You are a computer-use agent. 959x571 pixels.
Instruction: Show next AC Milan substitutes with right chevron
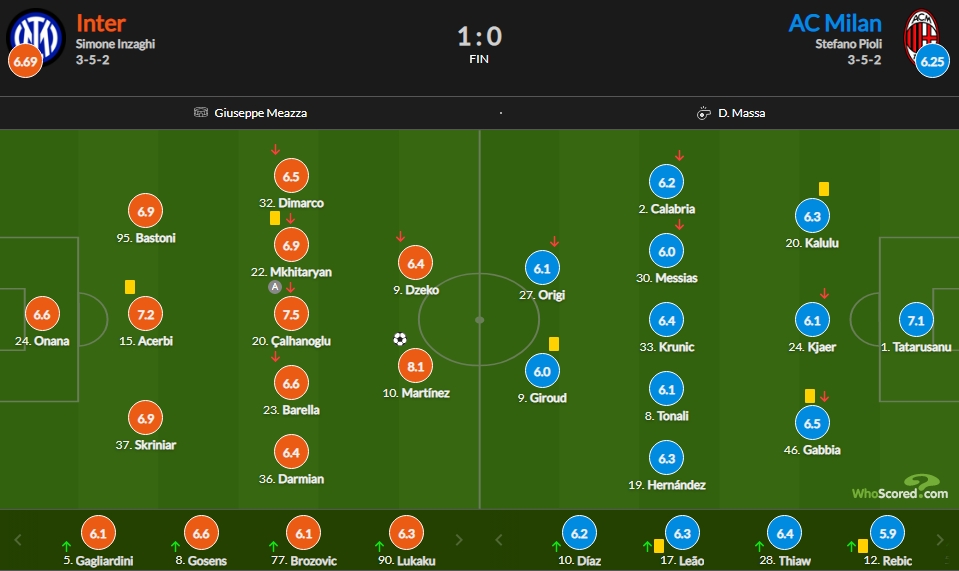940,540
